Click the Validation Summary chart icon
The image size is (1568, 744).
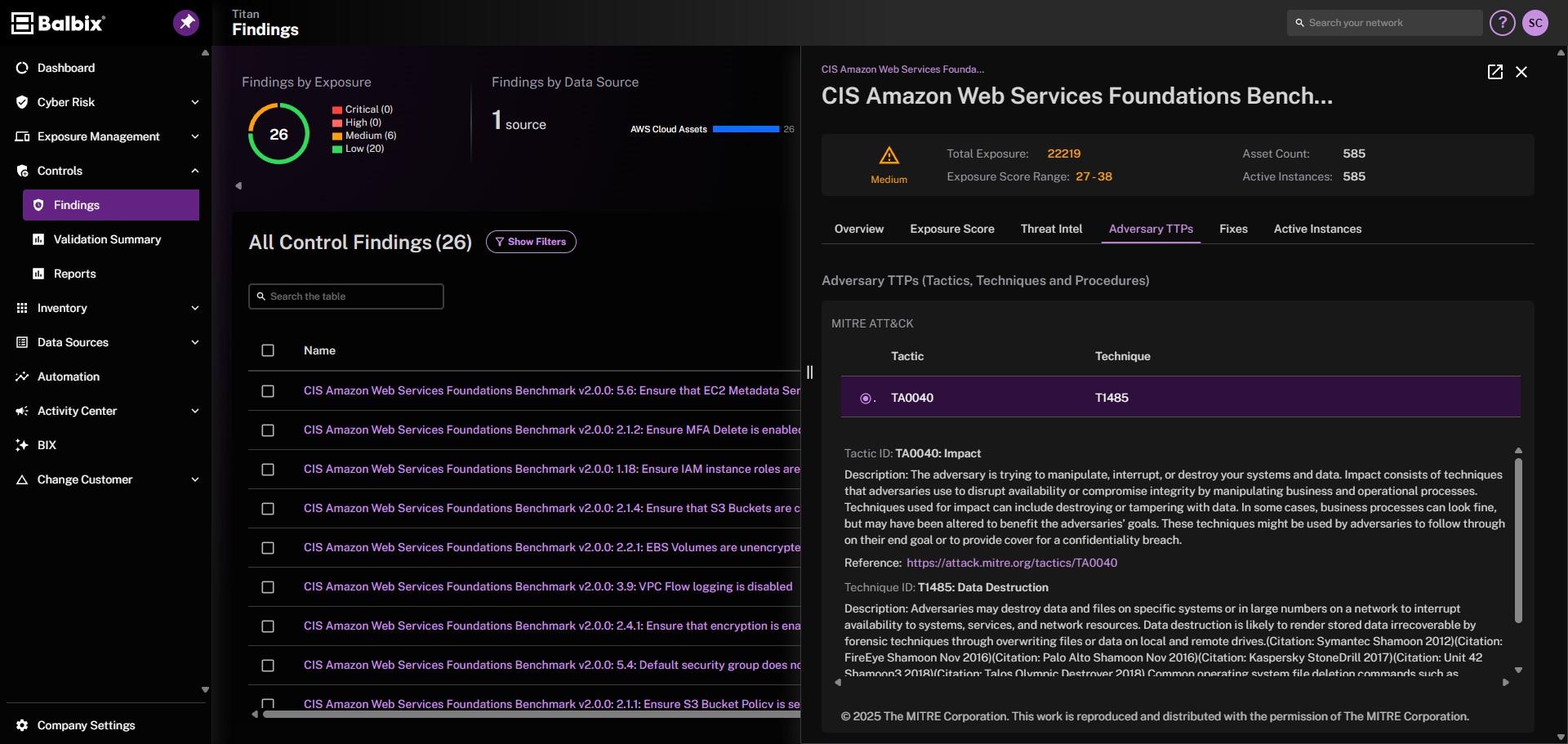[38, 239]
